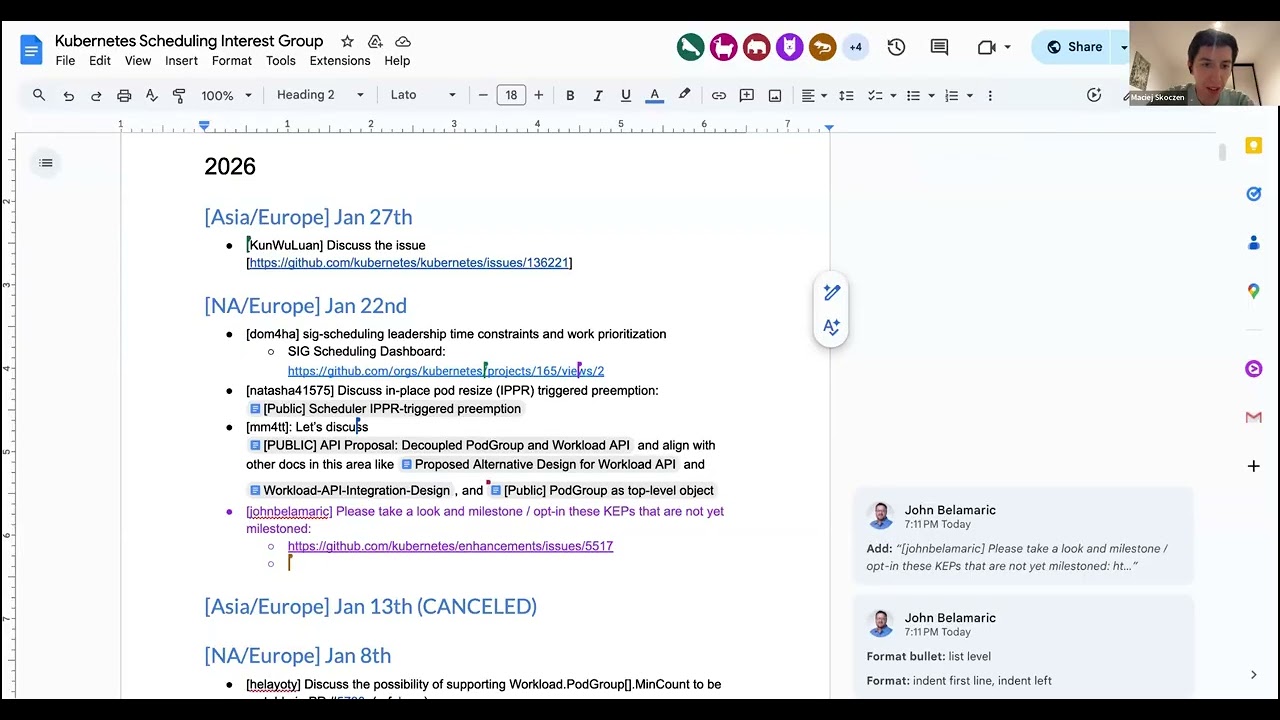Collapse the side panel chevron

[1253, 675]
